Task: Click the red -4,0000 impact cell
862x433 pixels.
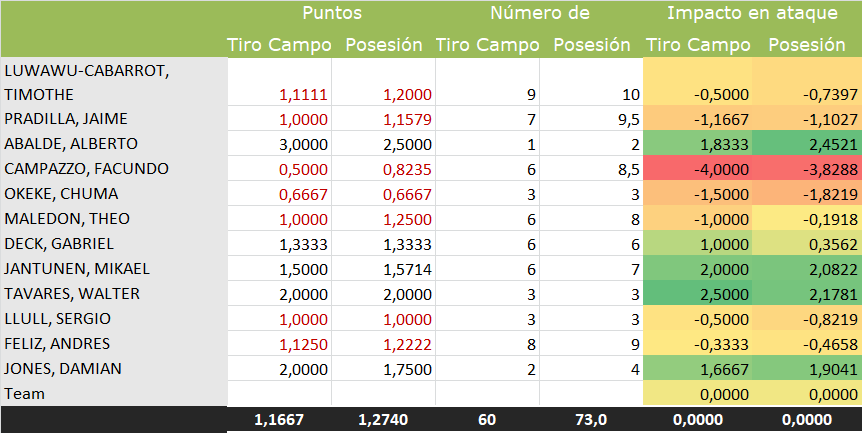Action: click(698, 169)
